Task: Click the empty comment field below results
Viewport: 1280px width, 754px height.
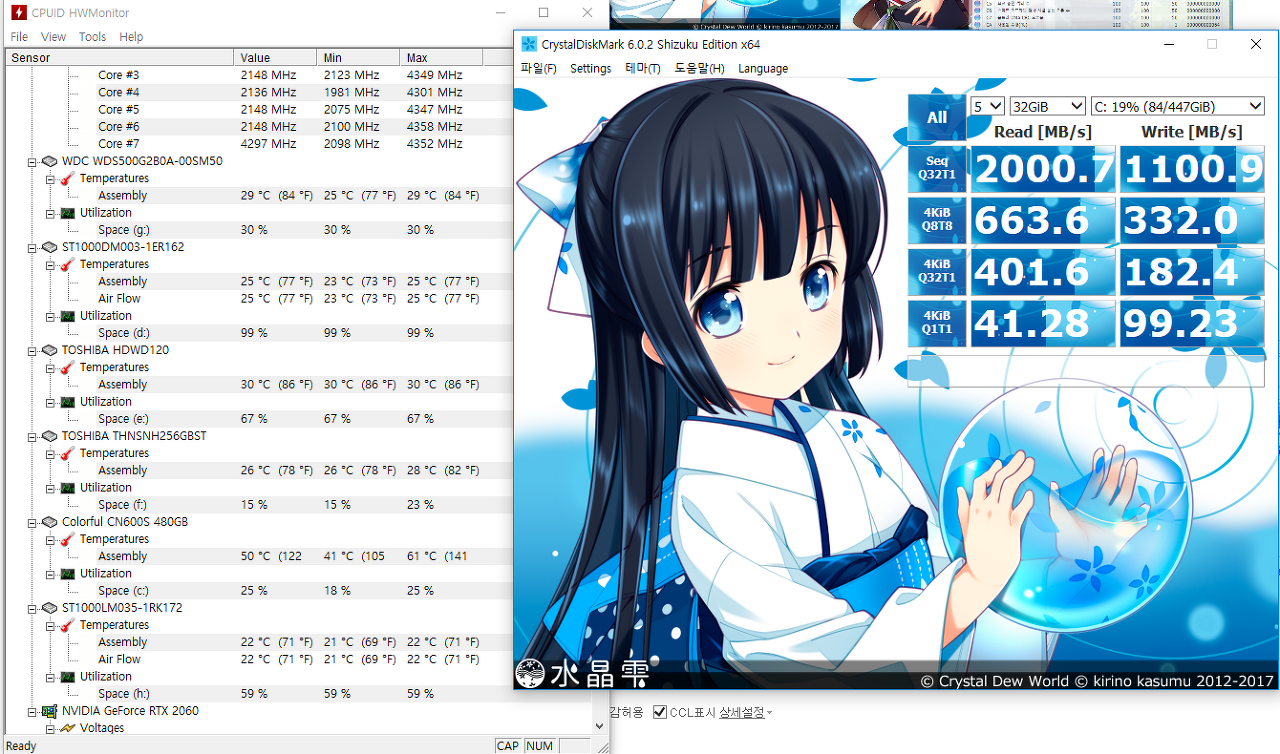Action: click(1086, 370)
